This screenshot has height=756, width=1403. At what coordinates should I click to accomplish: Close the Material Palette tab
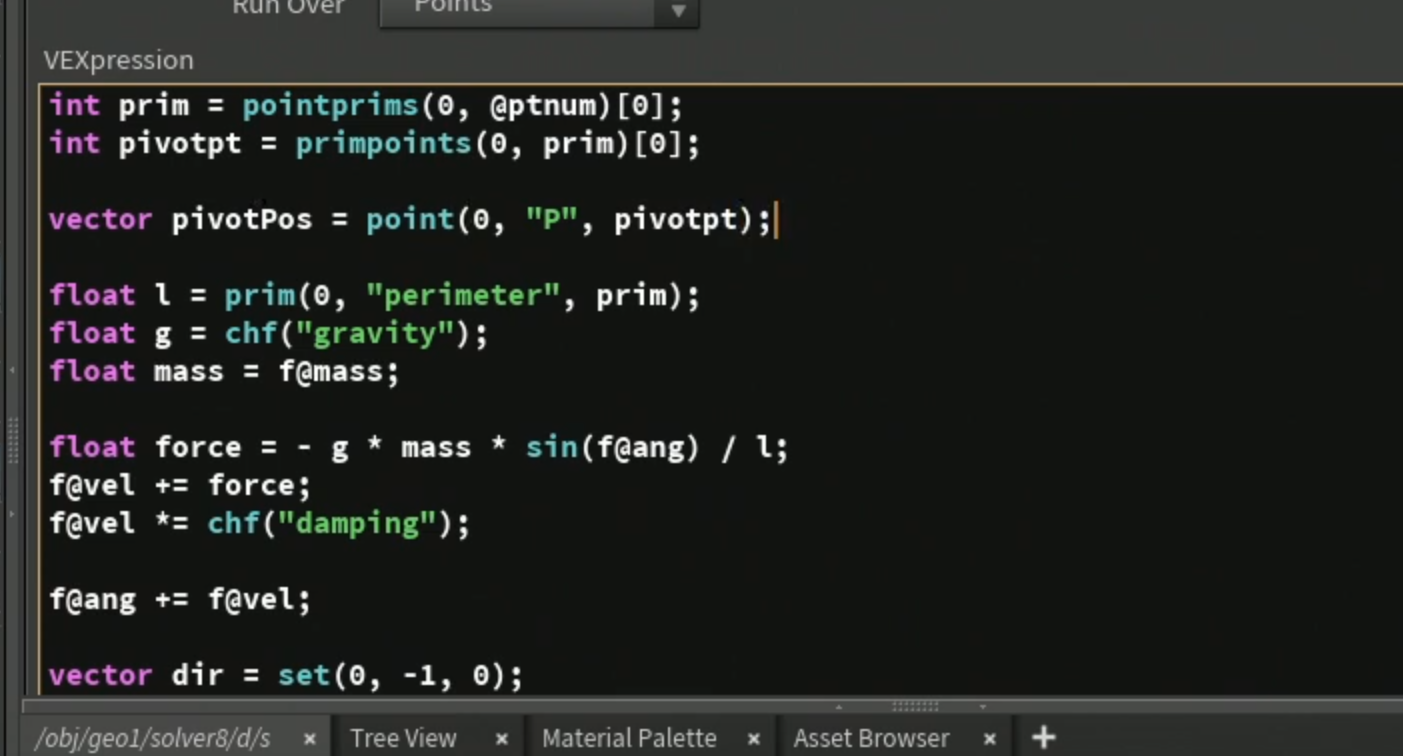(754, 739)
